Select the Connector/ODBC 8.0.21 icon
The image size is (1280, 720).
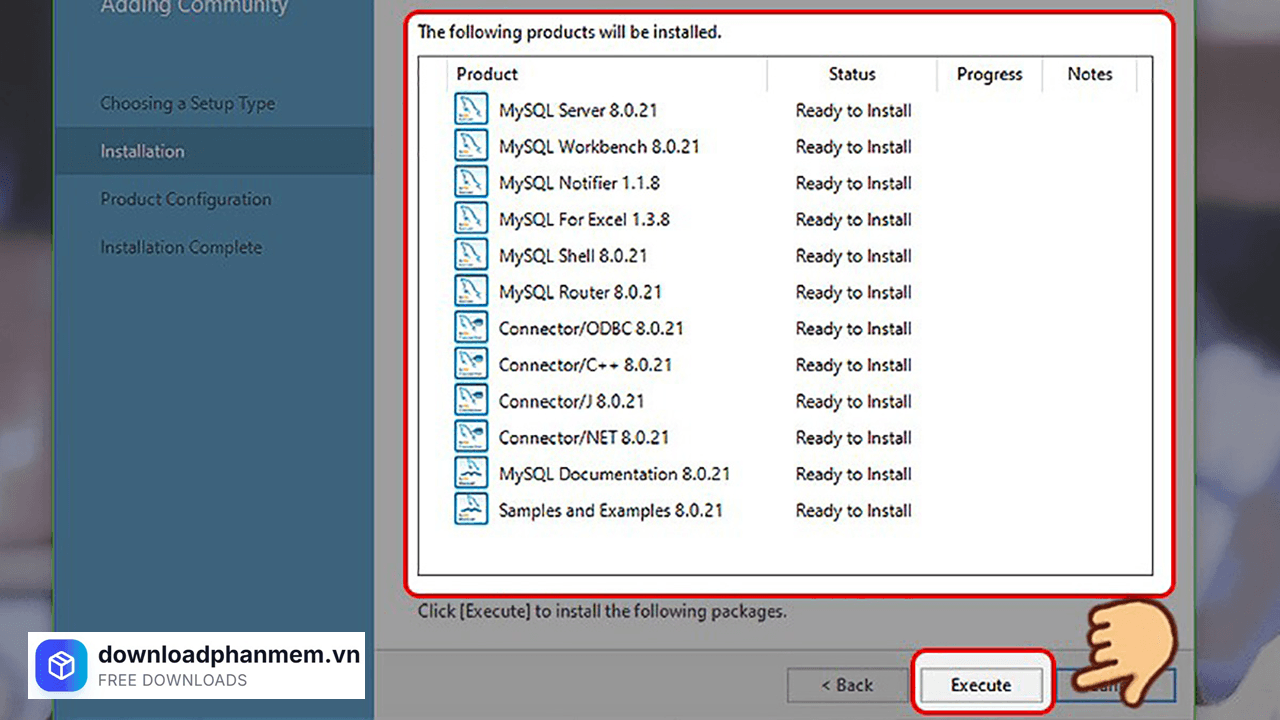click(471, 328)
